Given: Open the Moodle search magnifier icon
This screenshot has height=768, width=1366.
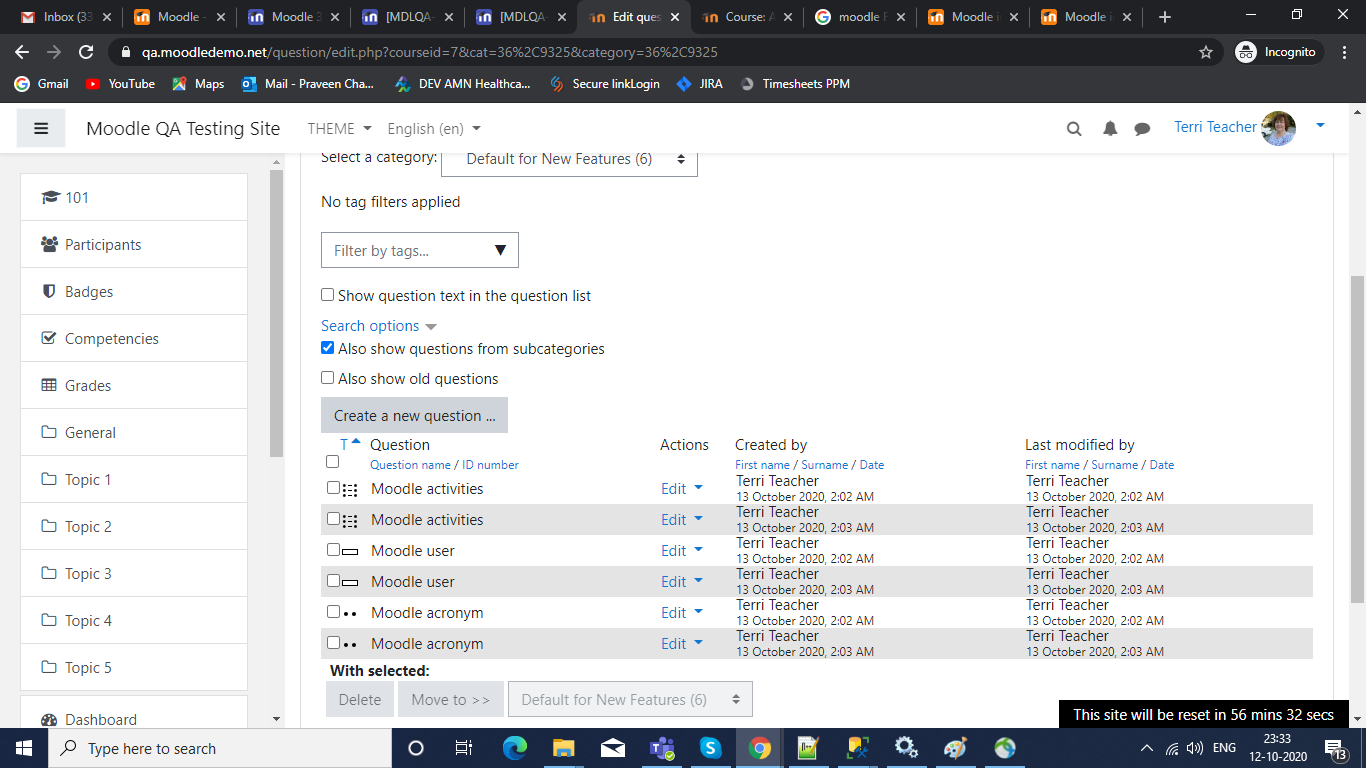Looking at the screenshot, I should [x=1074, y=128].
